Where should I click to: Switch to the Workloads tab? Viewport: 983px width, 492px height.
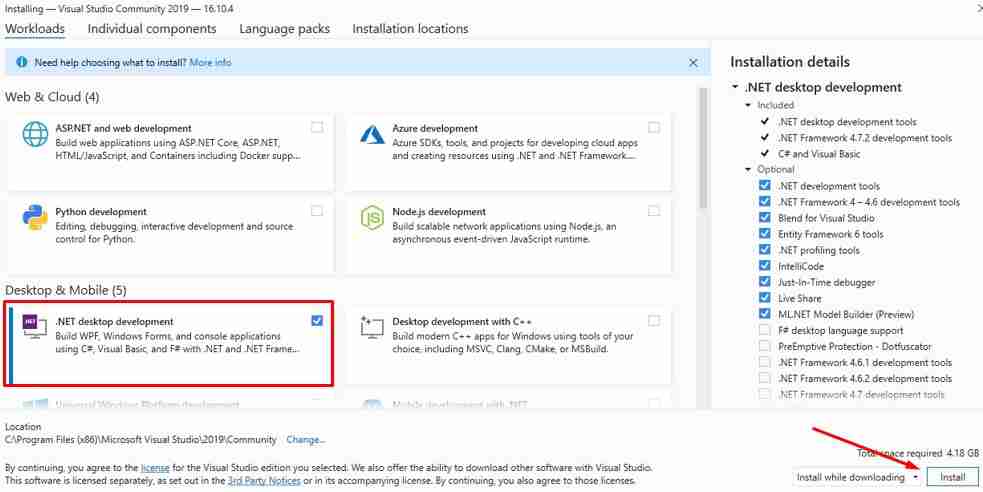[34, 29]
